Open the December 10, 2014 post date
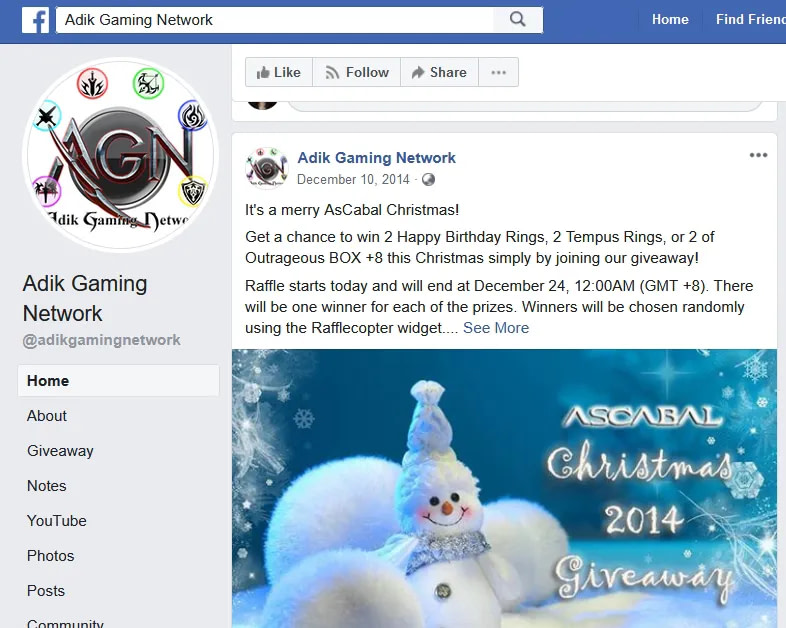 [353, 179]
